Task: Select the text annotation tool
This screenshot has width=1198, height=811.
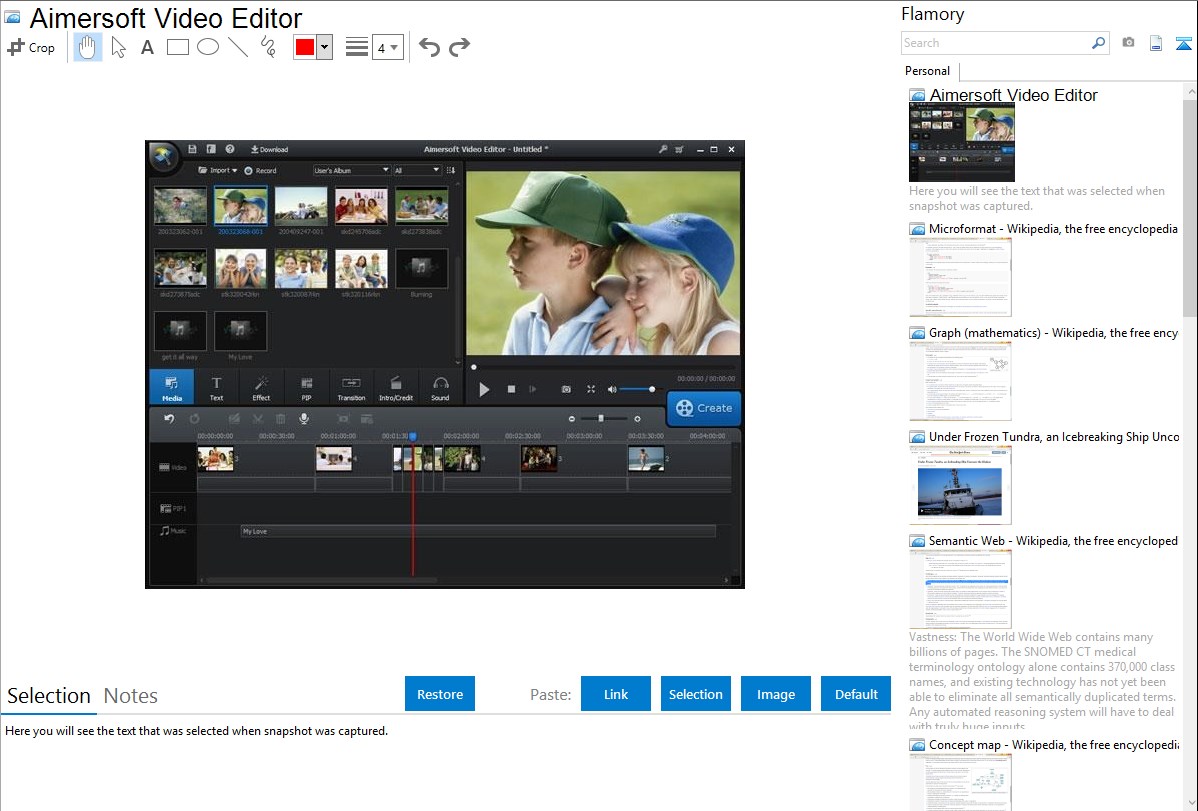Action: (147, 47)
